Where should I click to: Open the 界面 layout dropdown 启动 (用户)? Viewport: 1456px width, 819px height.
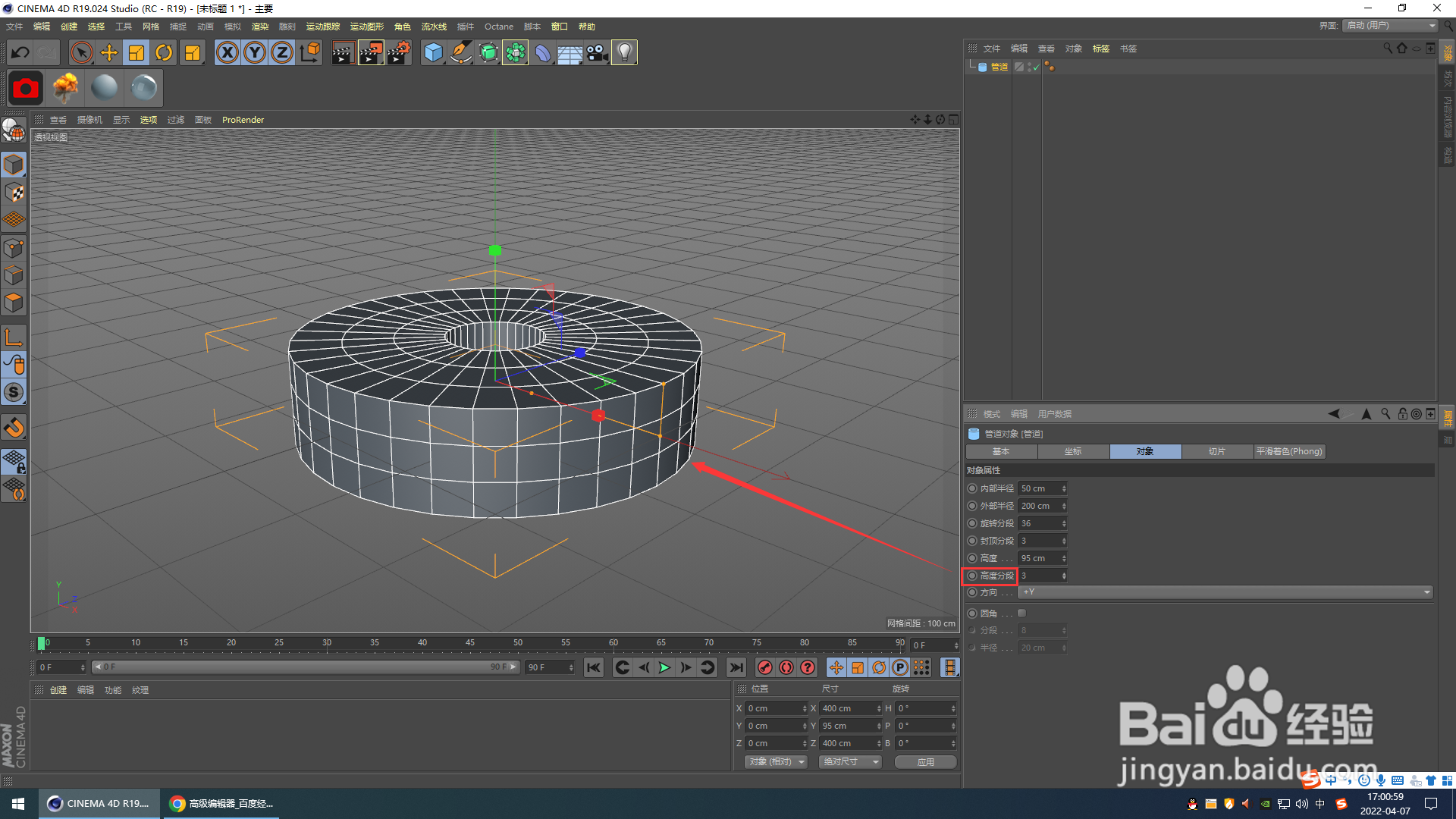click(1391, 26)
